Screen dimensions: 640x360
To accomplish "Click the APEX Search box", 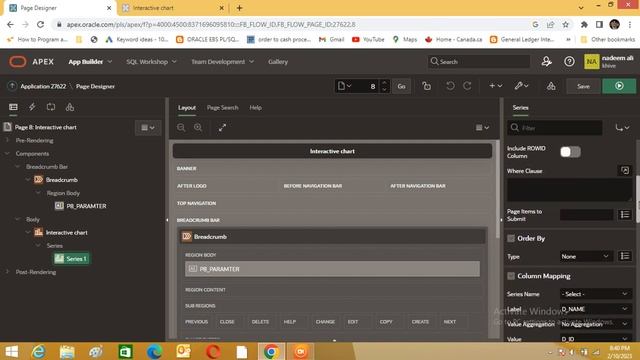I will 479,62.
